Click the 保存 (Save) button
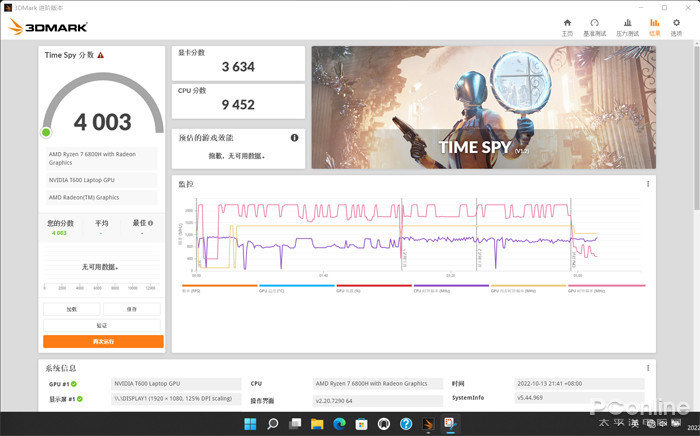700x436 pixels. click(132, 309)
